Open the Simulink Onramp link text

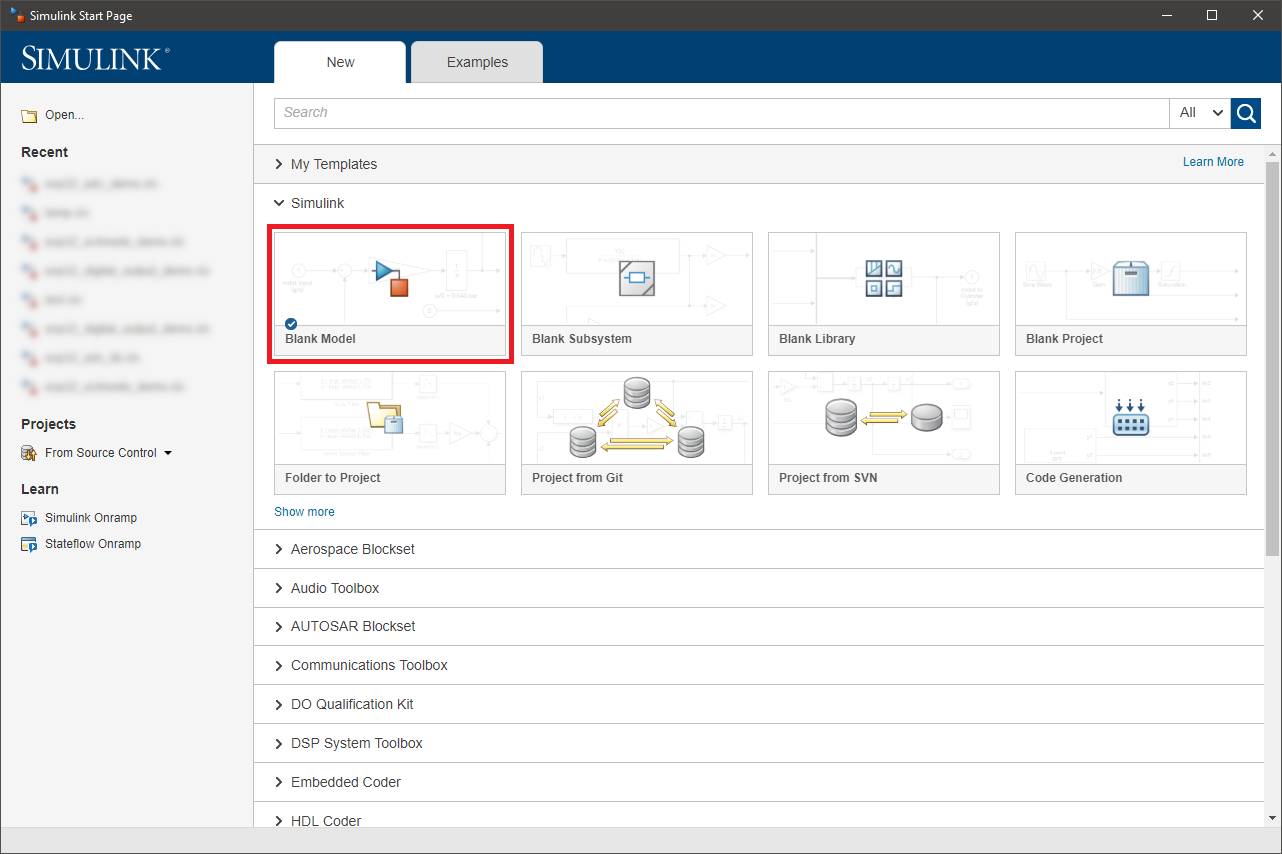click(x=91, y=518)
